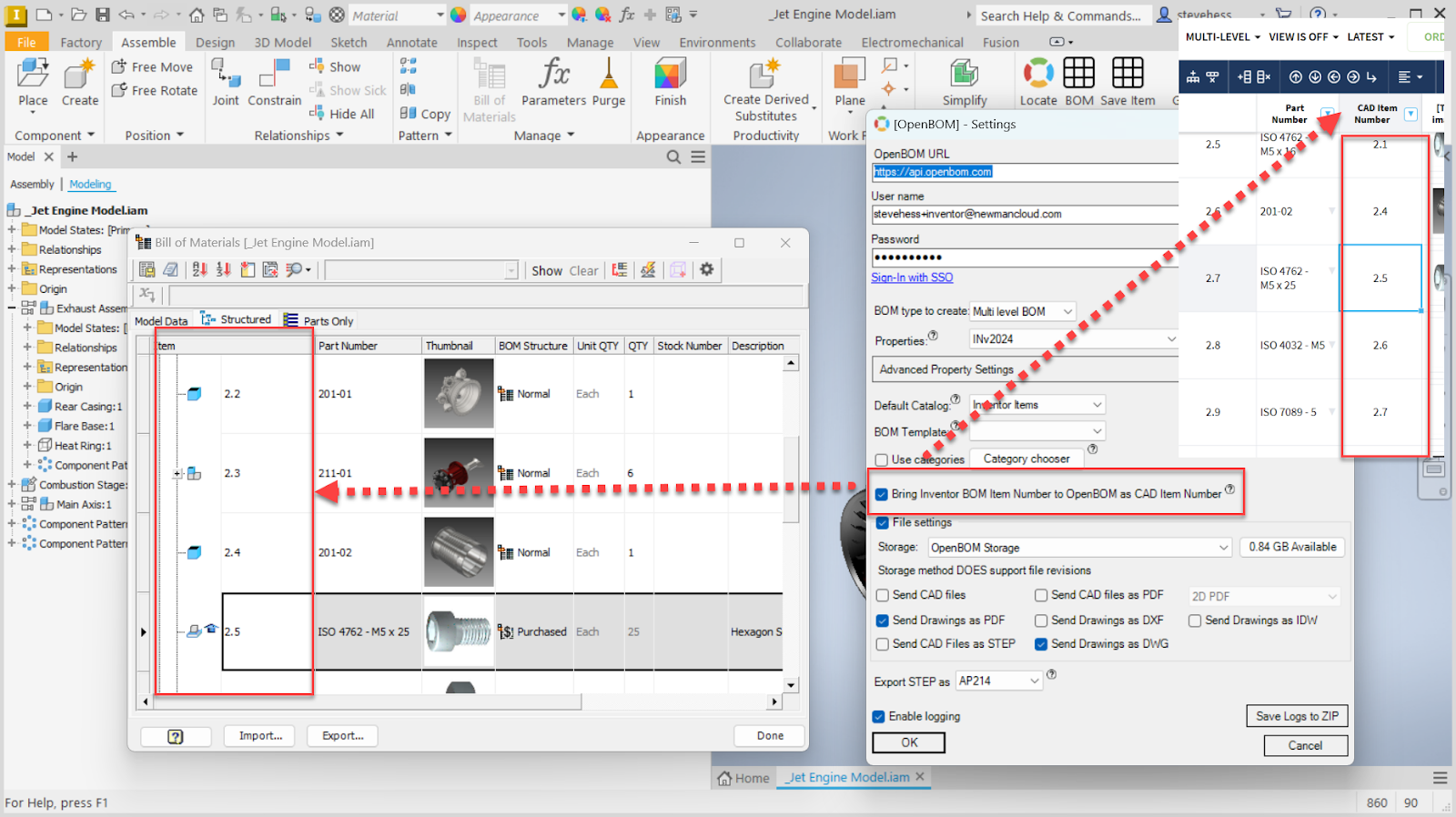This screenshot has width=1456, height=817.
Task: Click the Free Move tool
Action: [152, 66]
